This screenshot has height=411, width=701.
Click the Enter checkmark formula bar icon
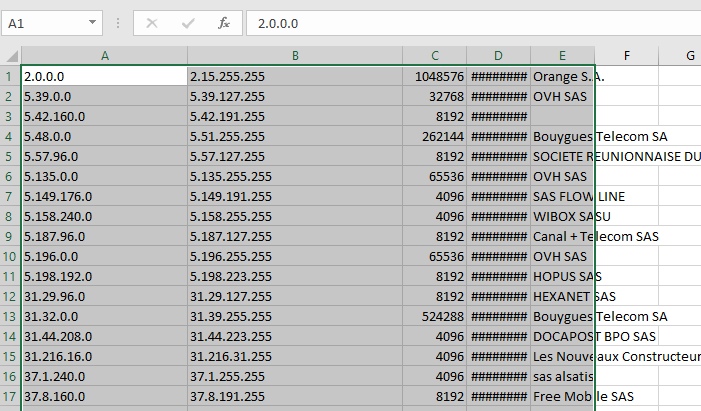tap(188, 23)
